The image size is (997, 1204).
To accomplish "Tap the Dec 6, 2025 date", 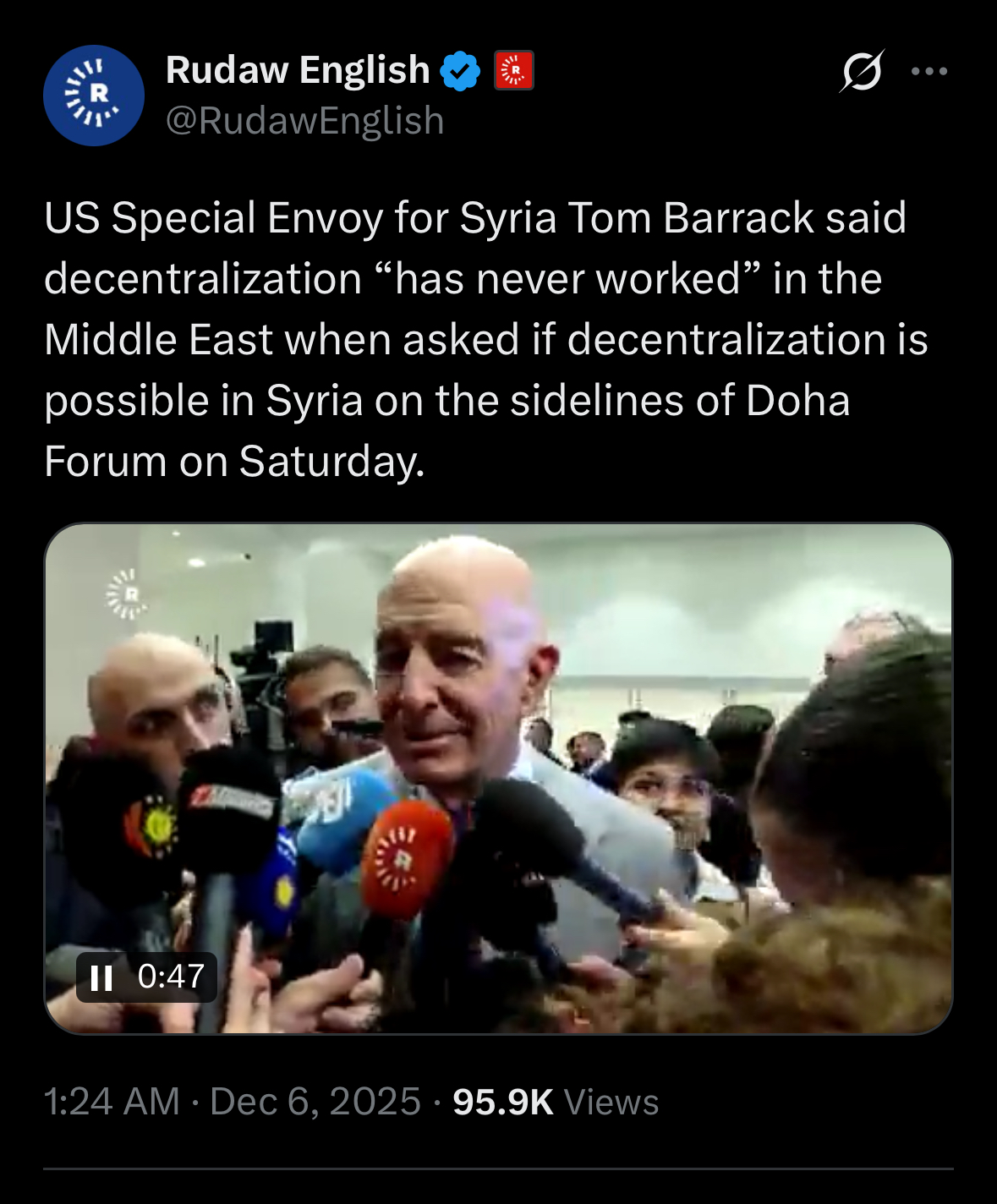I will click(x=315, y=1102).
